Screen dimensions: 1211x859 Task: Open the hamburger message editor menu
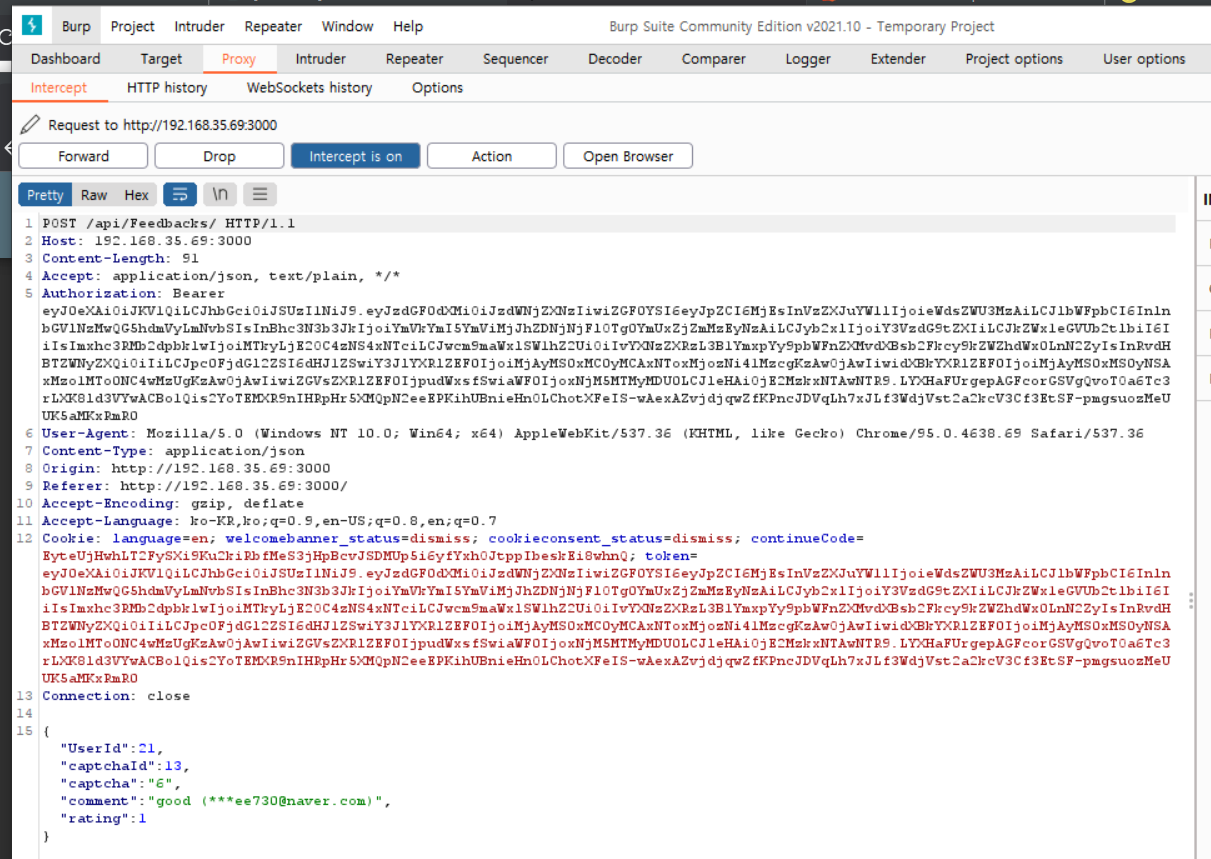260,194
